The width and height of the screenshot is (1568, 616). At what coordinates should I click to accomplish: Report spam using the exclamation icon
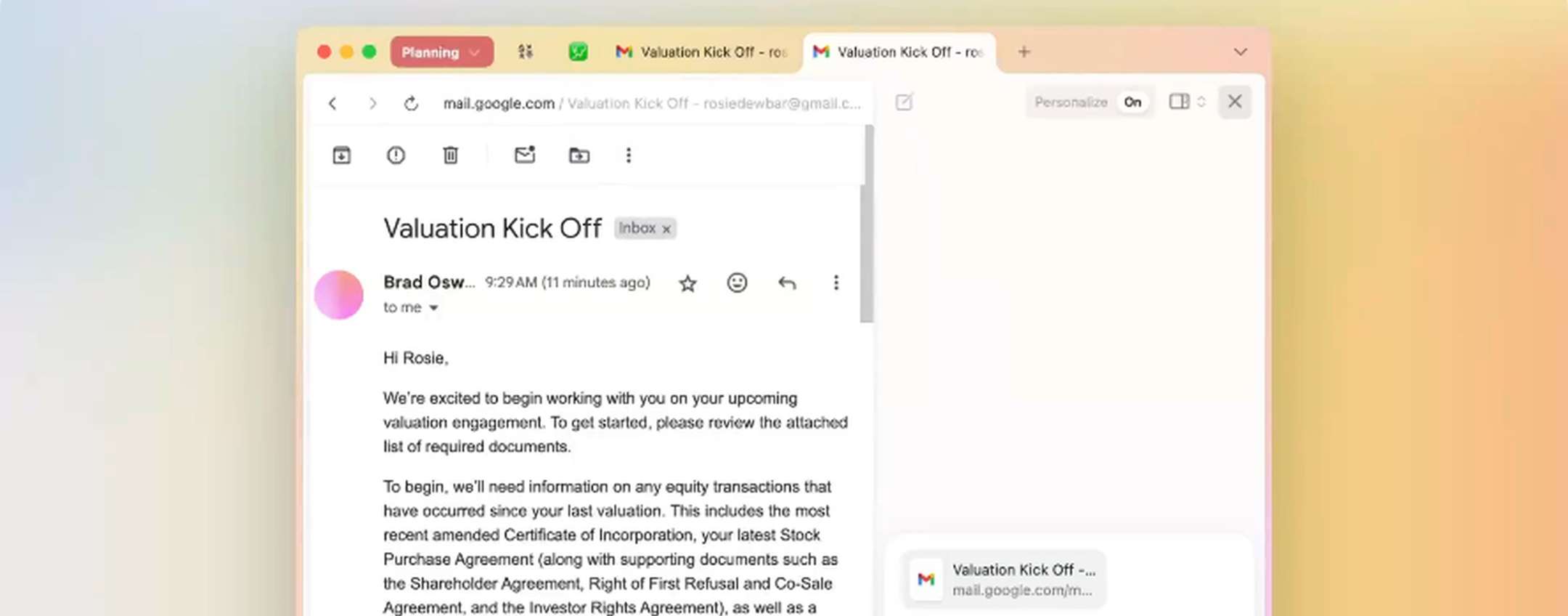point(396,155)
